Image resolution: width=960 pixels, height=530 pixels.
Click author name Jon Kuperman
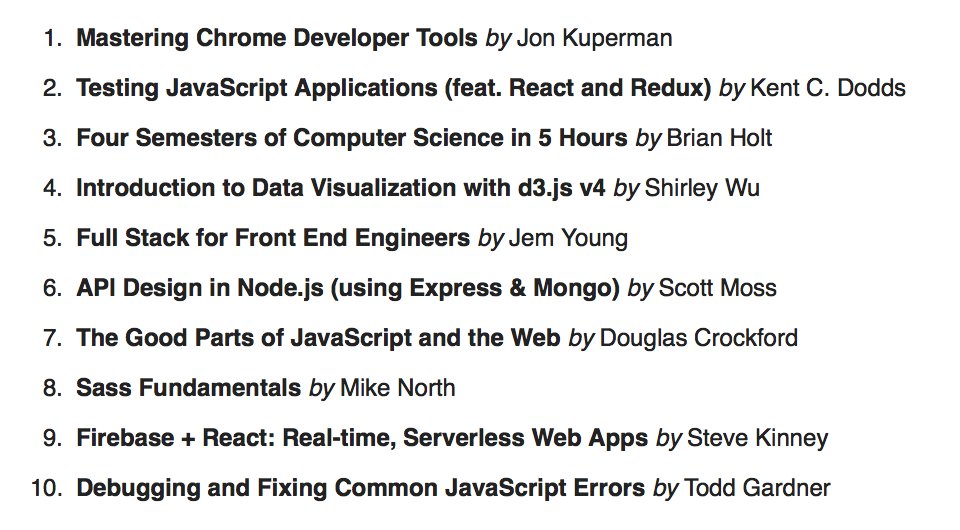[594, 38]
